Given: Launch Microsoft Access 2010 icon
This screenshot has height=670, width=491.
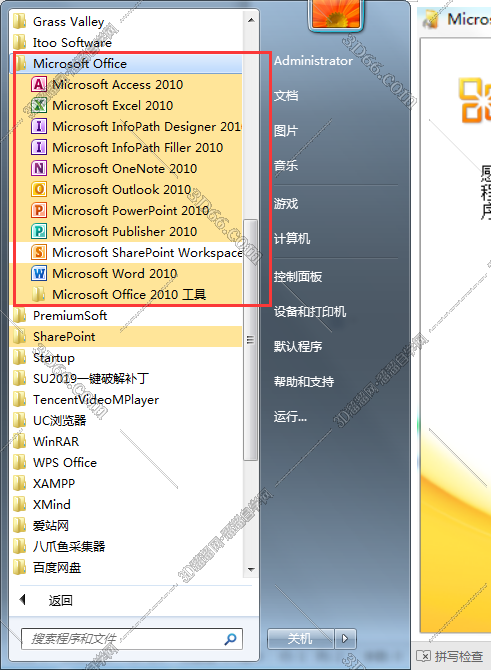Looking at the screenshot, I should click(38, 85).
